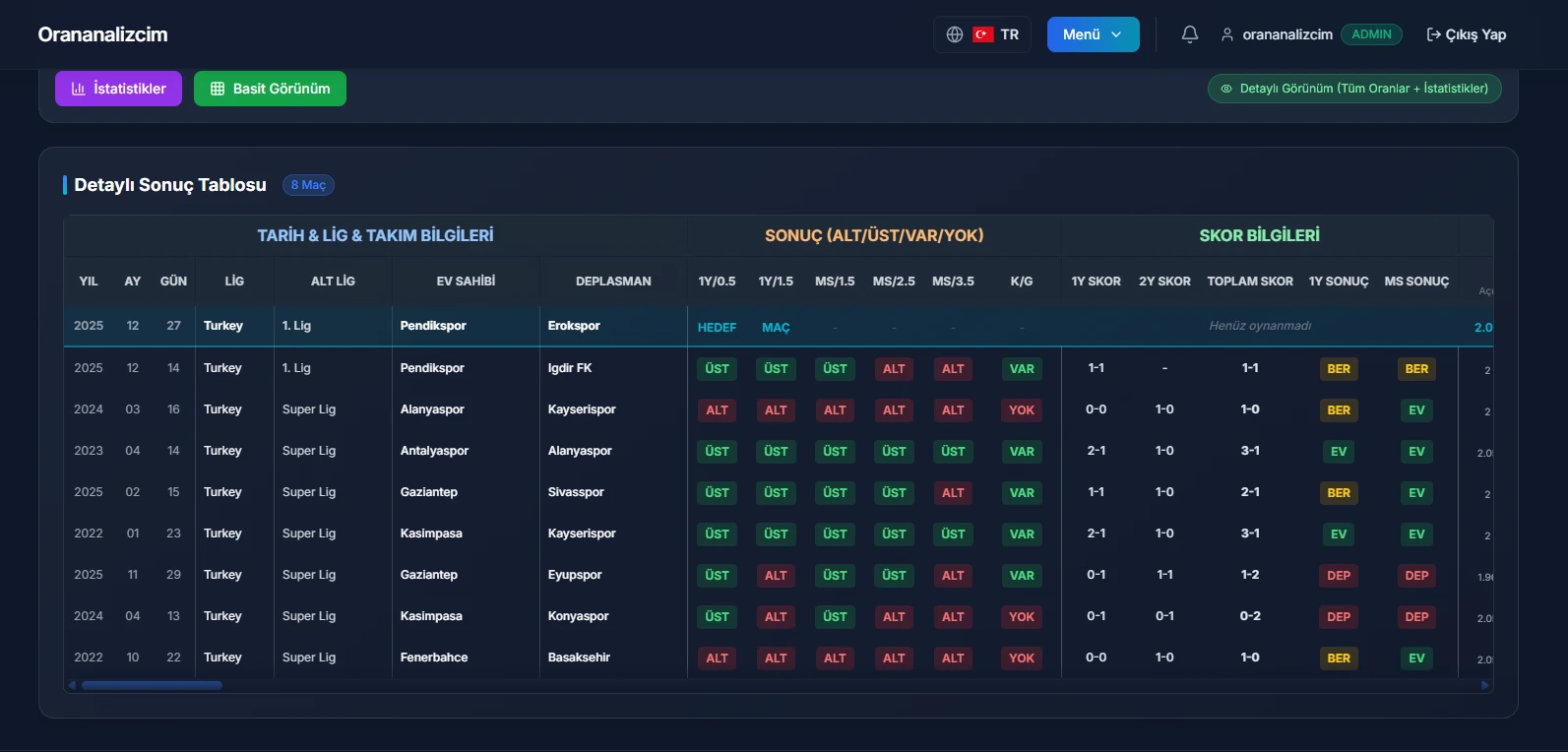Viewport: 1568px width, 752px height.
Task: Click the right scrollbar arrow of table
Action: pos(1485,685)
